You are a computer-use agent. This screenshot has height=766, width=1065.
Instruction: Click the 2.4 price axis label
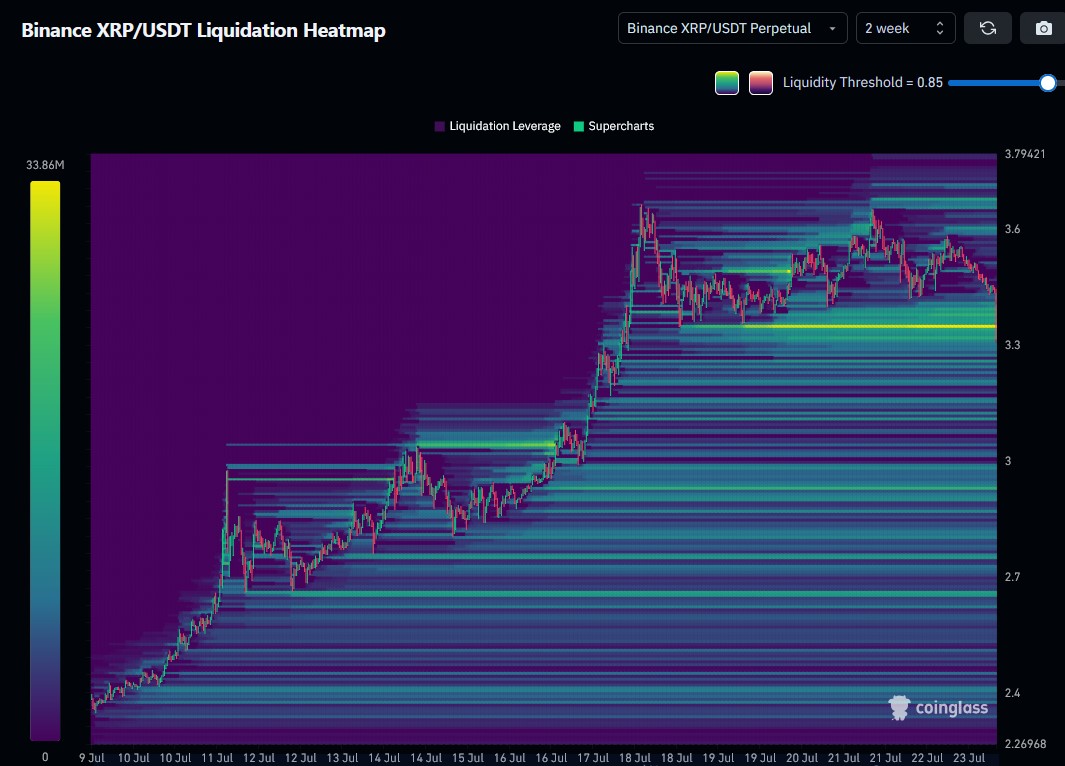(x=1012, y=693)
